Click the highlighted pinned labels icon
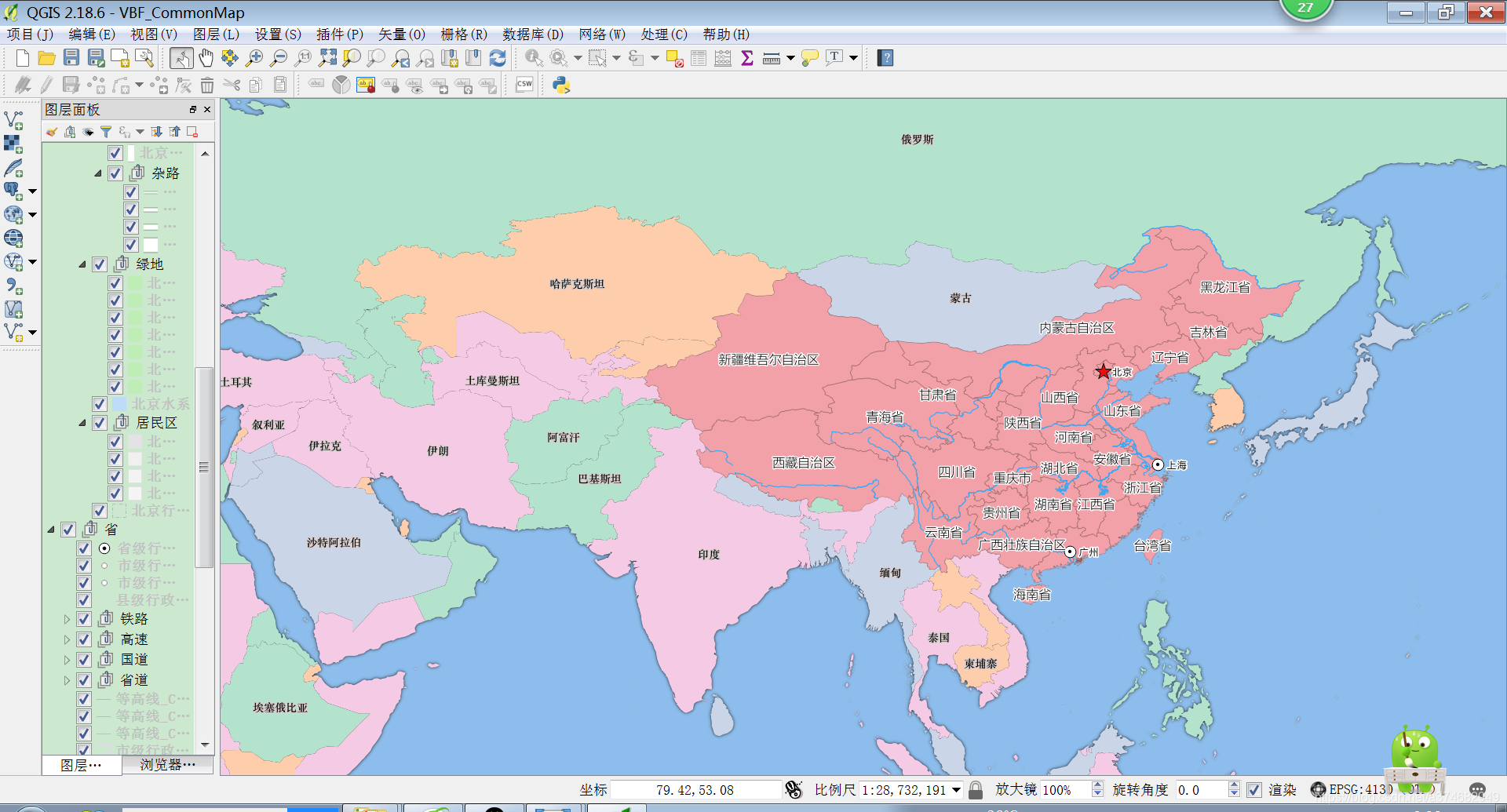The width and height of the screenshot is (1507, 812). [x=366, y=85]
